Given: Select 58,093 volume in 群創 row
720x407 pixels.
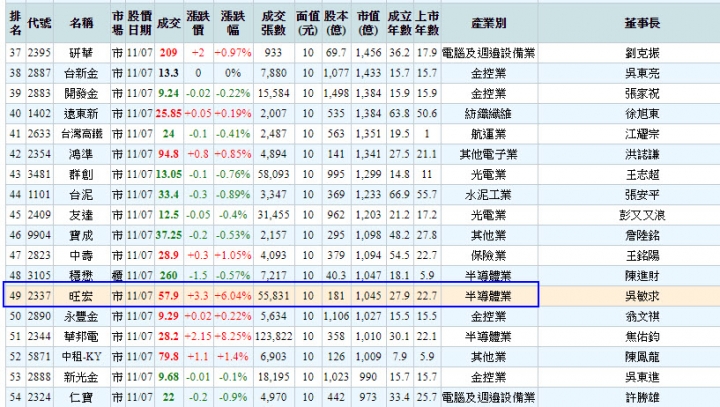Looking at the screenshot, I should pyautogui.click(x=273, y=174).
